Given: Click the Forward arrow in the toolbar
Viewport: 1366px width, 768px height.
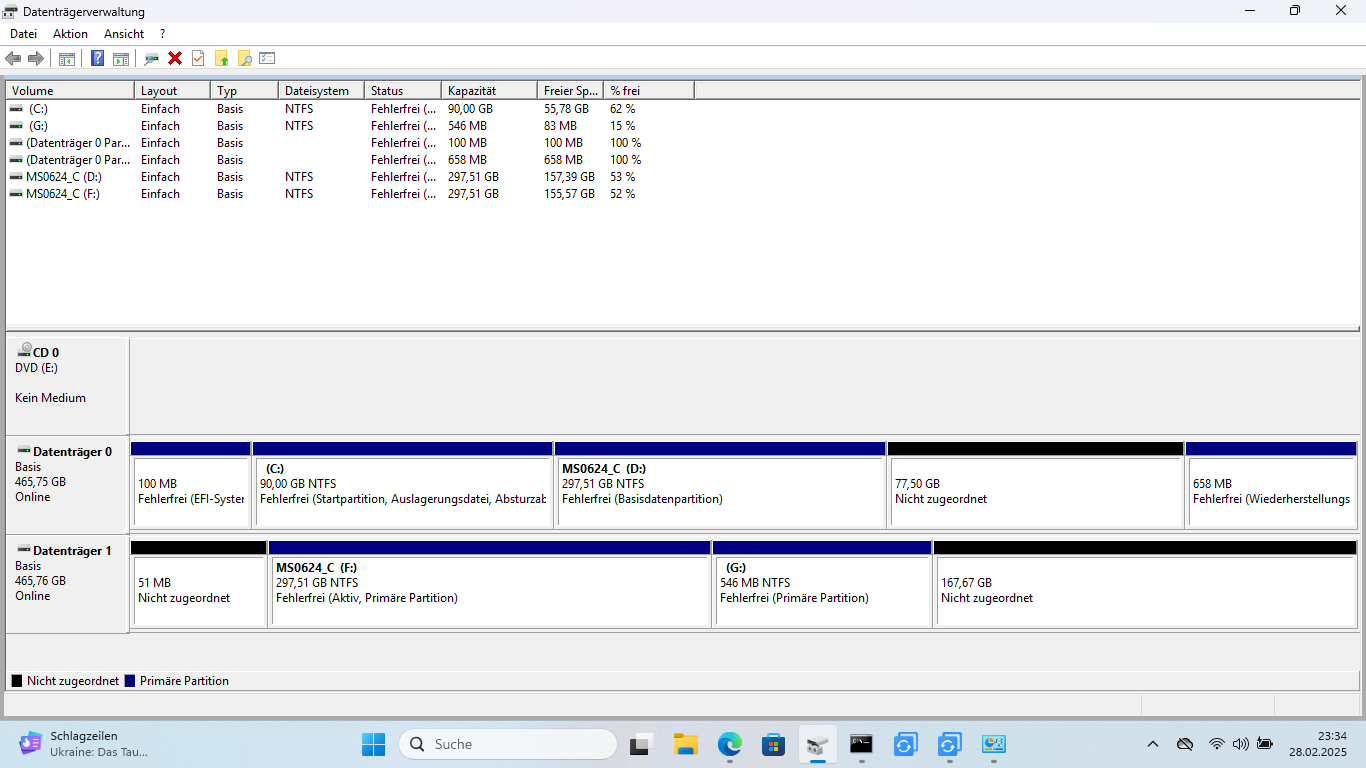Looking at the screenshot, I should [x=36, y=58].
